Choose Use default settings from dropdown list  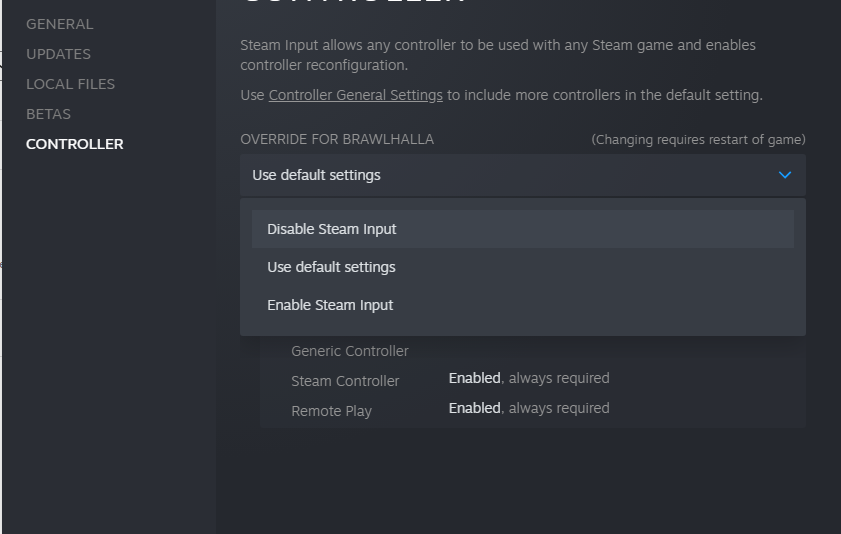(x=331, y=267)
